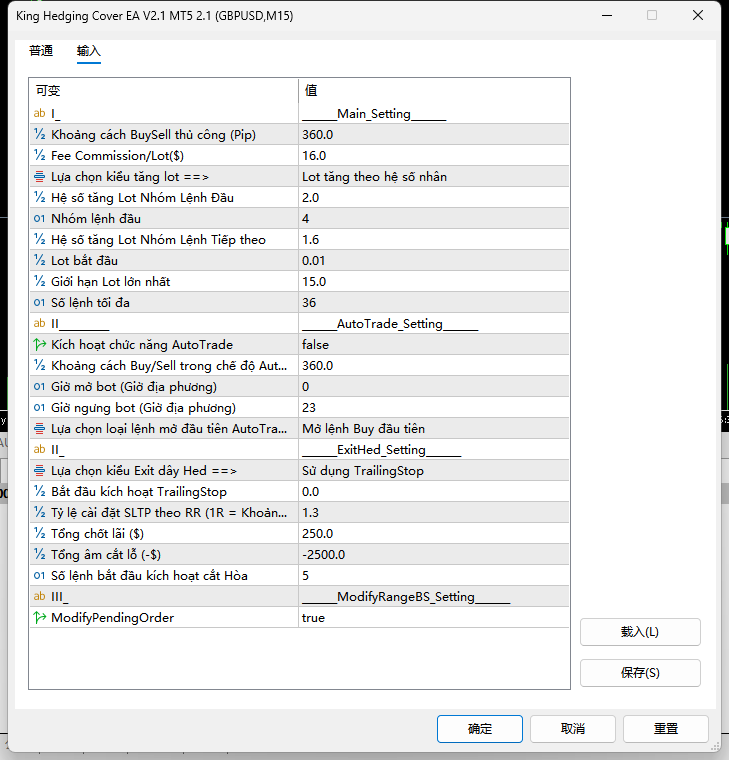Click the enum icon beside Lựa chọn kiểu Exit dây Hed
The width and height of the screenshot is (729, 760).
click(39, 471)
